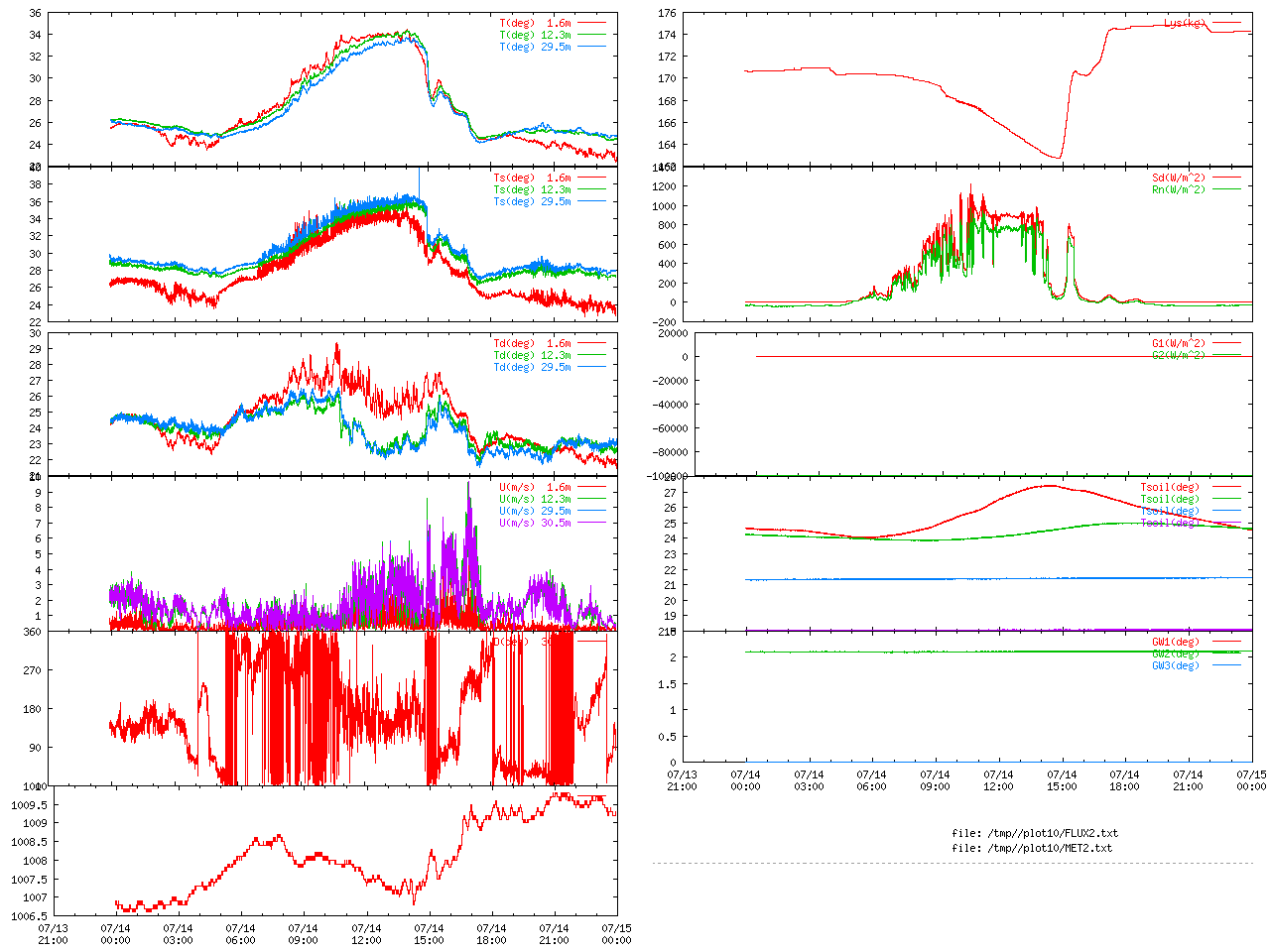Click the '1009.5' pressure axis tick label
Viewport: 1270px width, 952px height.
[27, 805]
